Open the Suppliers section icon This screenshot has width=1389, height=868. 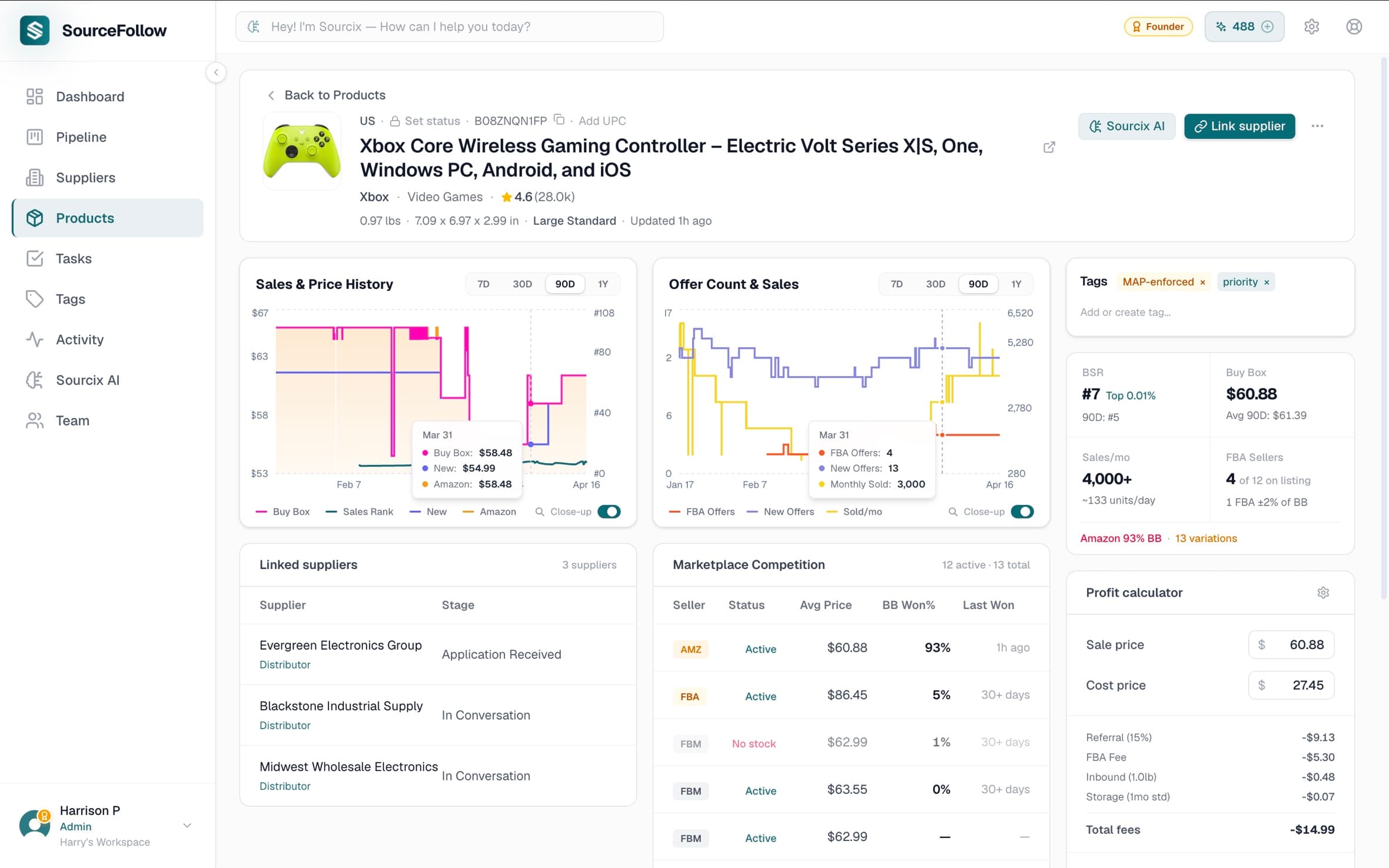pos(35,177)
